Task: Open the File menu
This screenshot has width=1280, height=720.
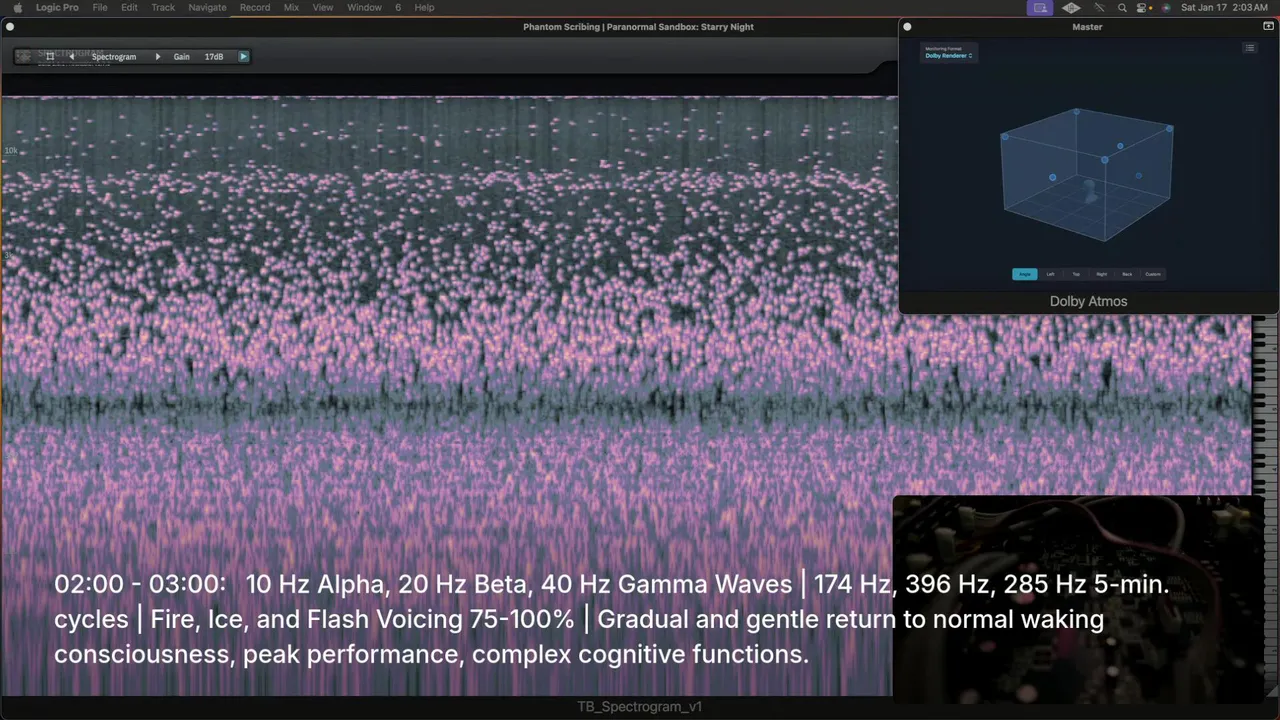Action: pyautogui.click(x=100, y=7)
